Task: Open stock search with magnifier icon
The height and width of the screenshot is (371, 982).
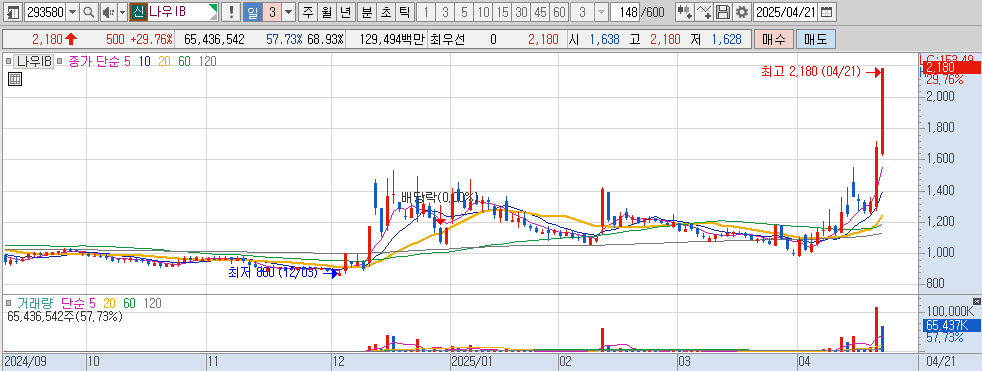Action: click(89, 11)
